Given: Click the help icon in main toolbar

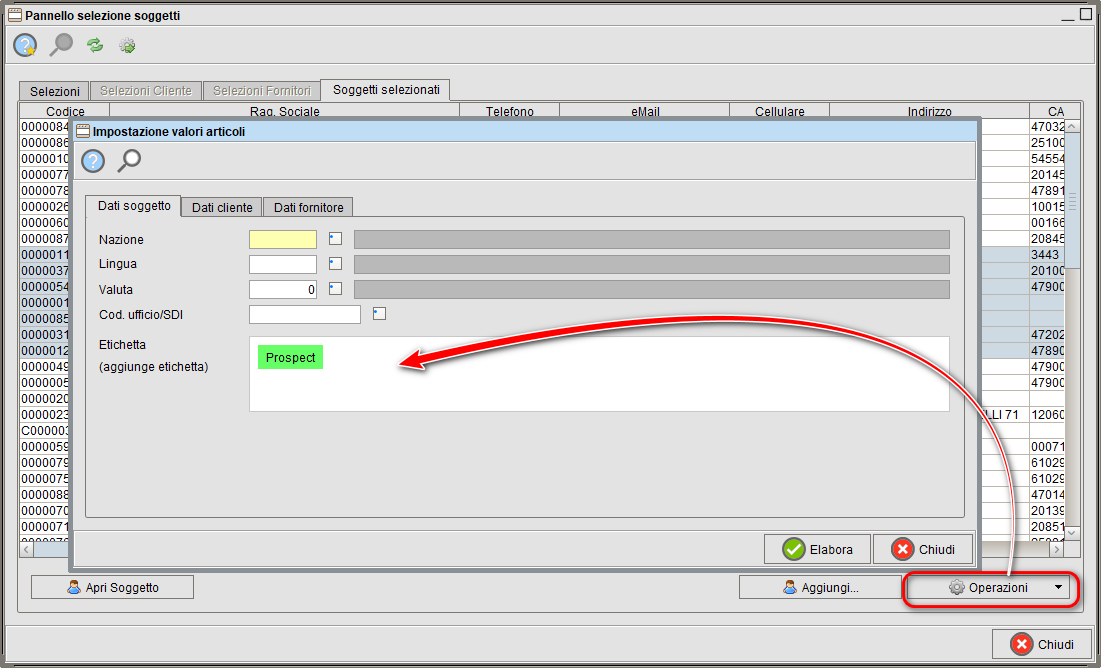Looking at the screenshot, I should click(x=25, y=45).
